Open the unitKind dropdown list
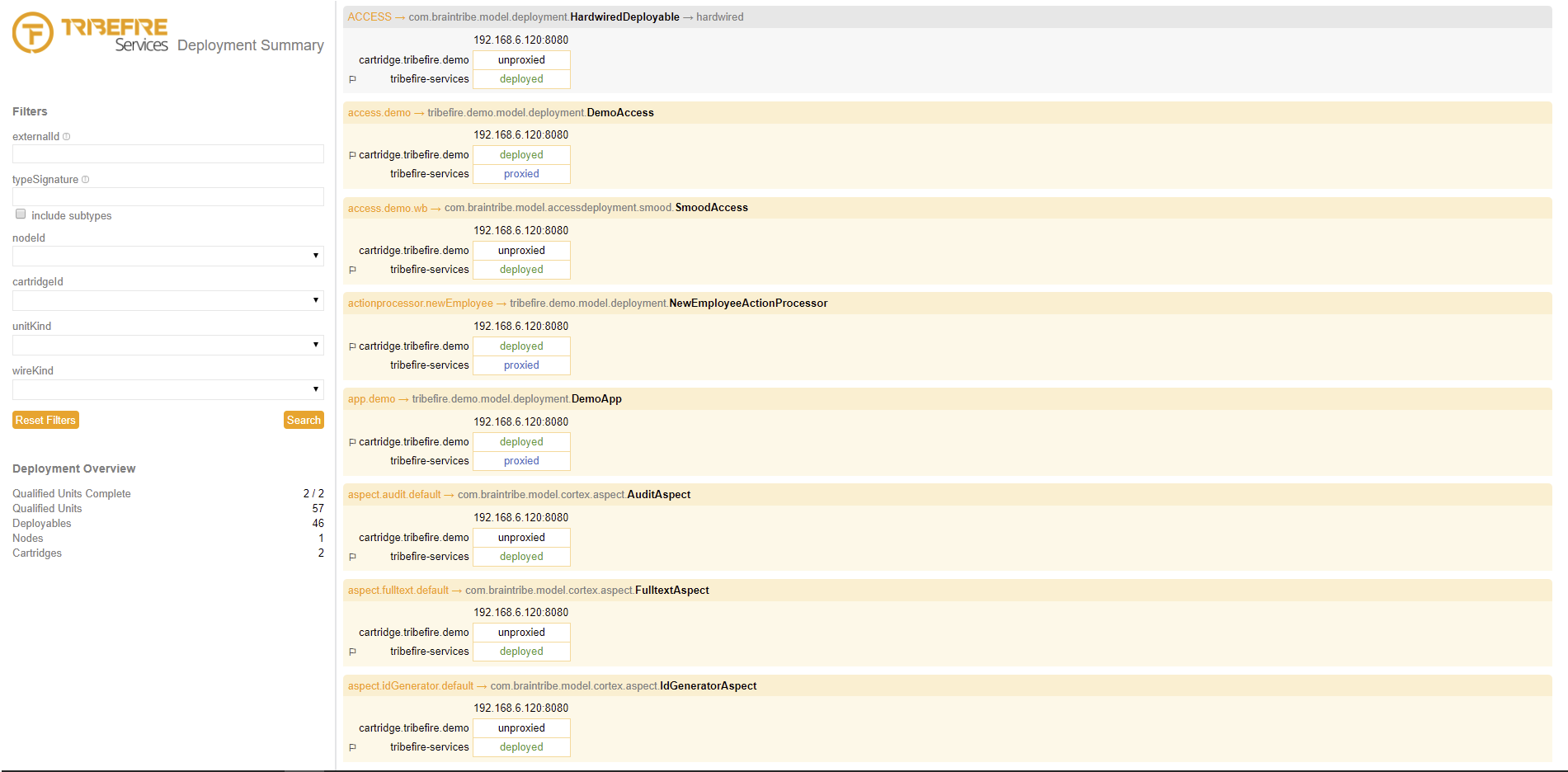Viewport: 1568px width, 772px height. tap(167, 346)
